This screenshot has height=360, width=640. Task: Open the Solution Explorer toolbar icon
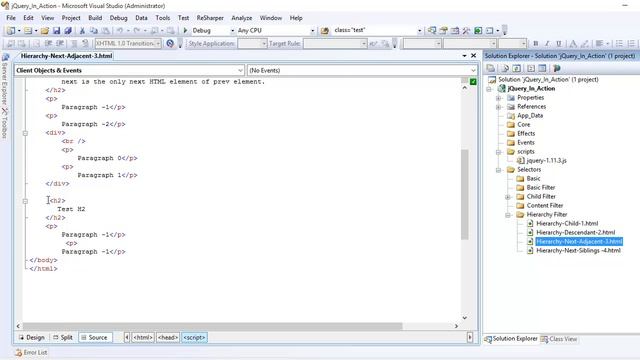tap(432, 30)
